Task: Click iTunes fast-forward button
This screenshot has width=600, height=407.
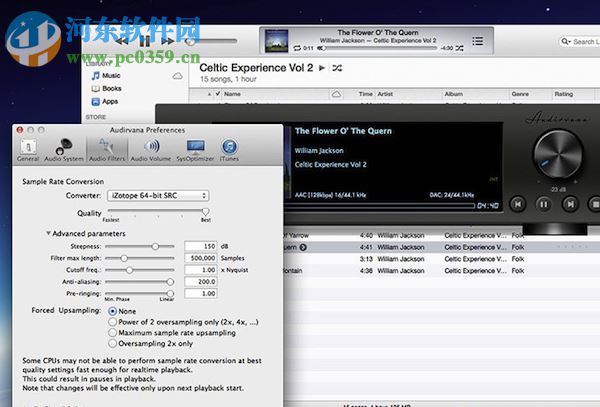Action: [168, 41]
